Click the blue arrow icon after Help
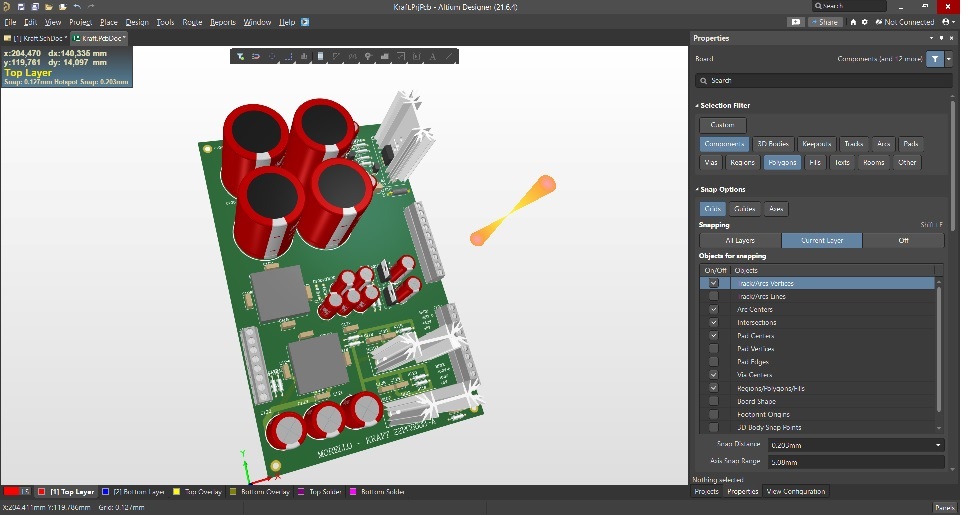Viewport: 968px width, 516px height. (x=305, y=22)
